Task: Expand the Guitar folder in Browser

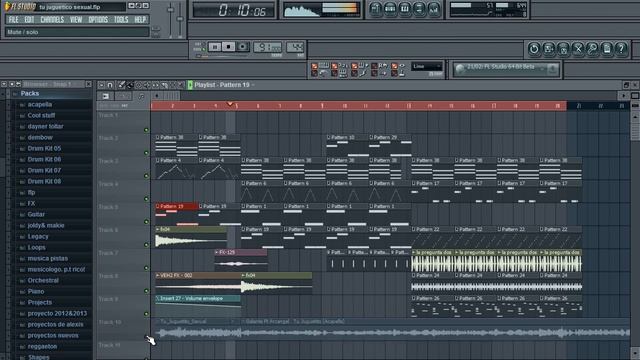Action: click(36, 214)
